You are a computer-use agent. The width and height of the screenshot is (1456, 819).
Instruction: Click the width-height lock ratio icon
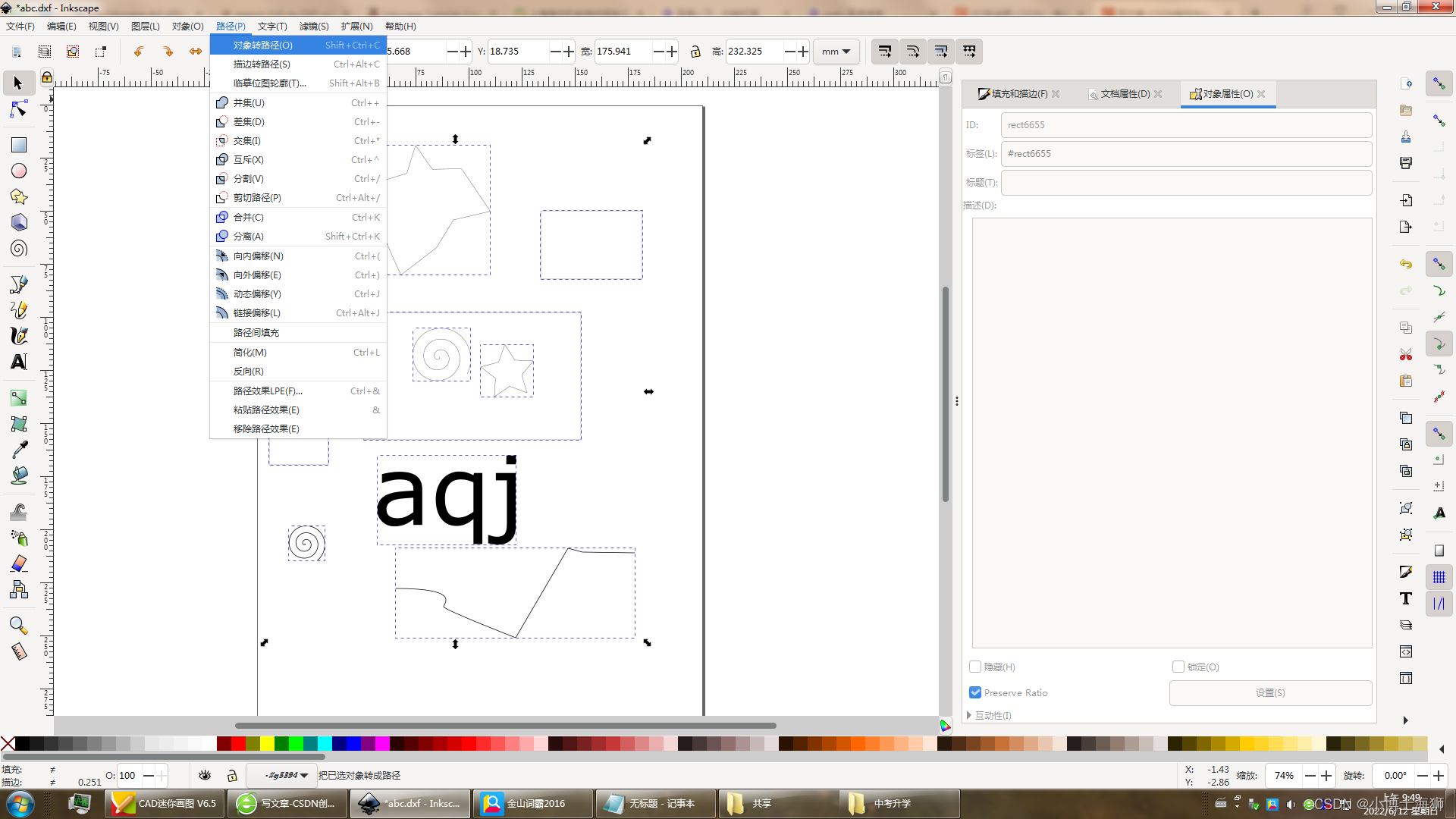click(x=695, y=52)
